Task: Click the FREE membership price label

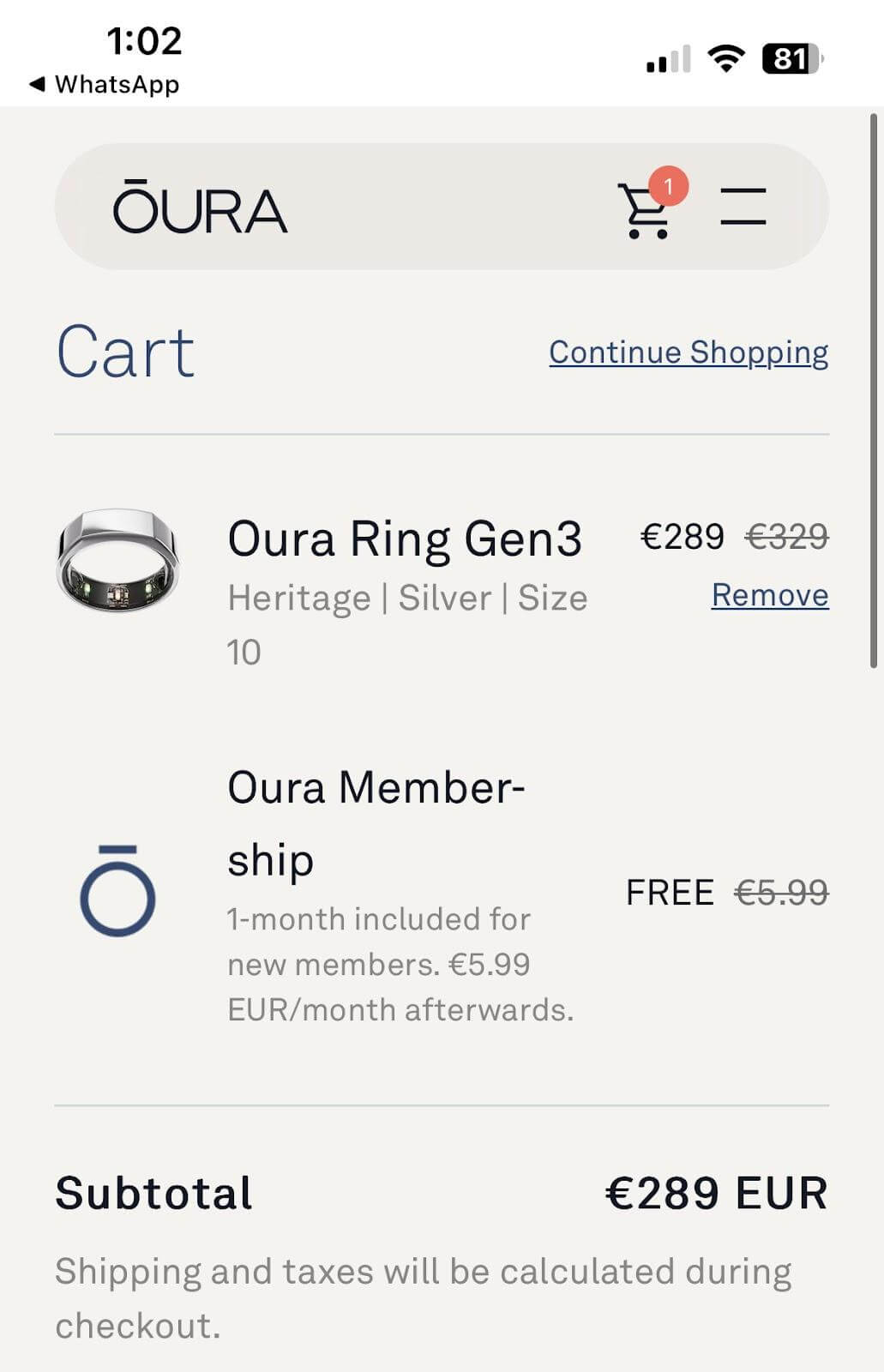Action: tap(670, 893)
